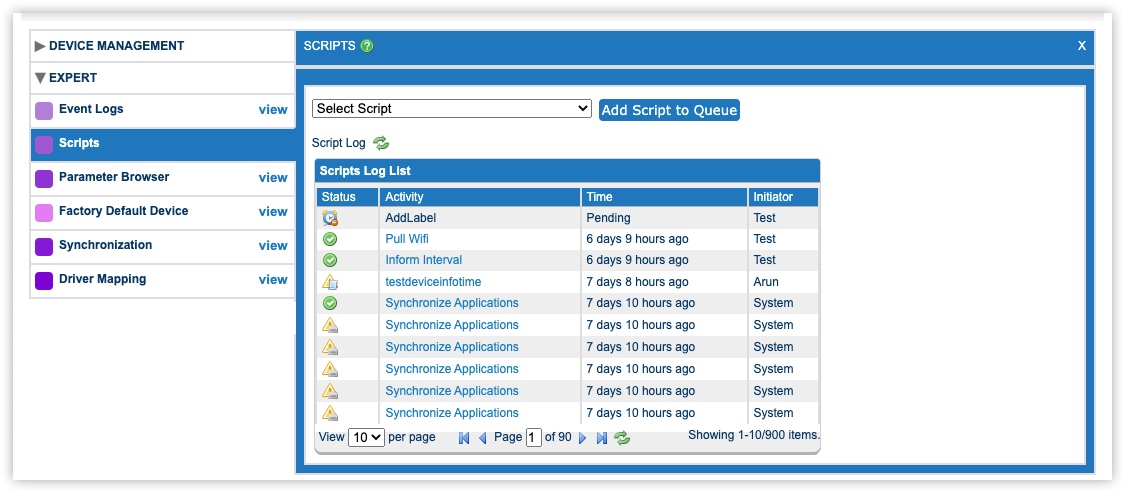Jump to the last page of the log
Screen dimensions: 1125x493
click(601, 438)
